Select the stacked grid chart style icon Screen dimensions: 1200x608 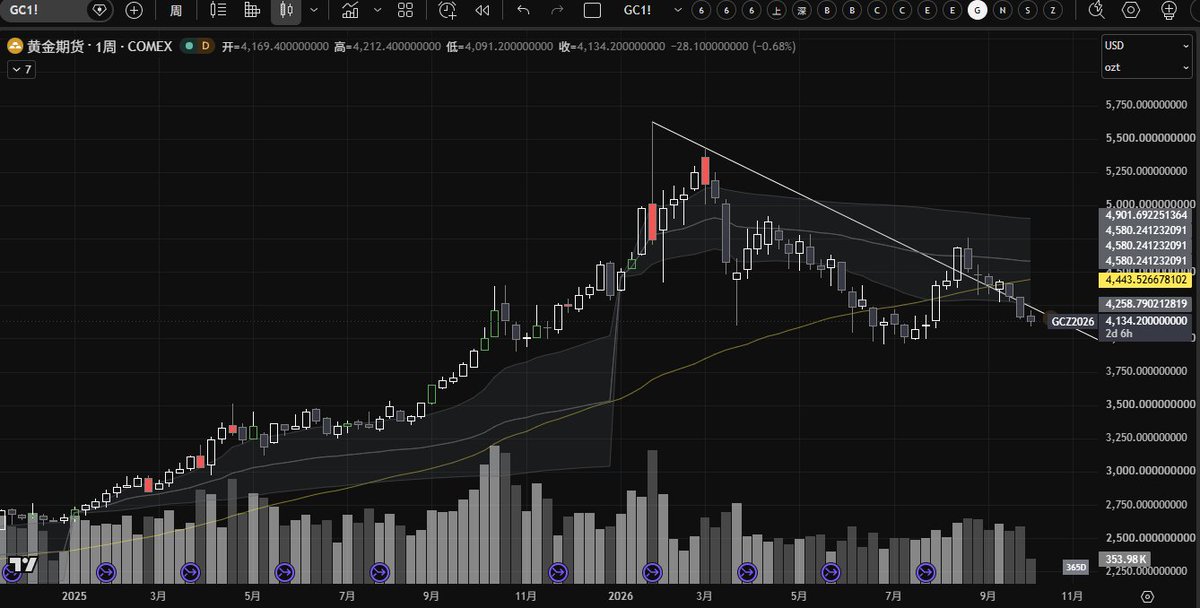(x=252, y=10)
